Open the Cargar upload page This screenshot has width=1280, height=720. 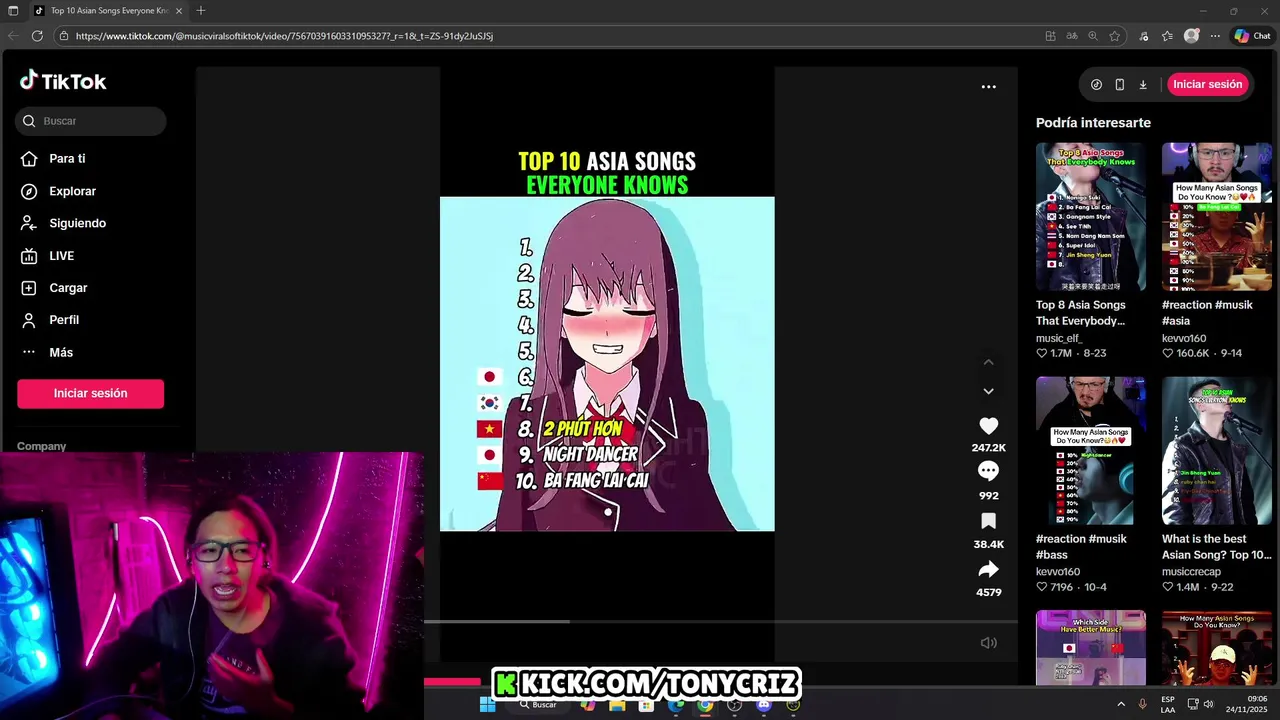[x=54, y=288]
